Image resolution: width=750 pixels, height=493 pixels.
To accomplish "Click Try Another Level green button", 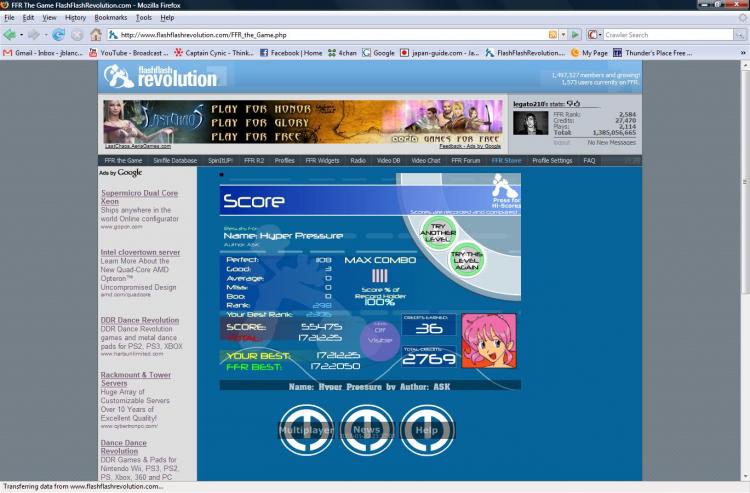I will click(438, 232).
